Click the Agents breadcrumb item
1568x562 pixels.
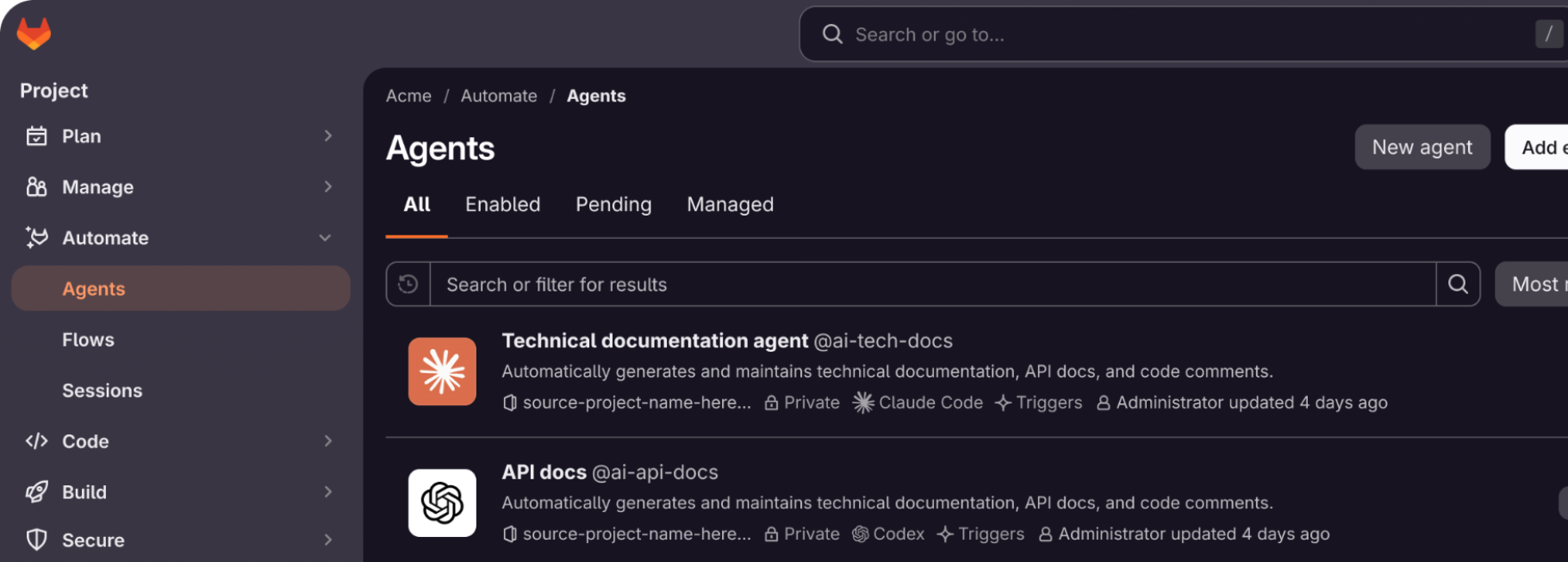point(596,96)
